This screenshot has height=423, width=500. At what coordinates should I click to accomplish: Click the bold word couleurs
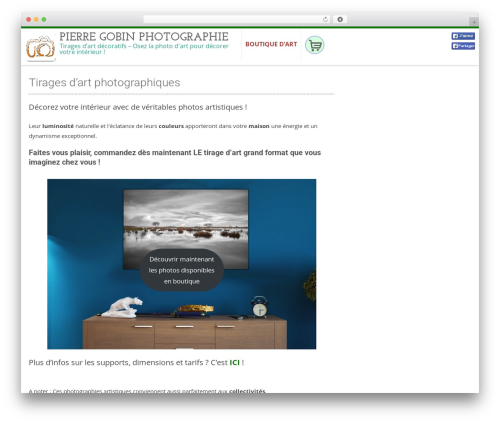click(171, 126)
